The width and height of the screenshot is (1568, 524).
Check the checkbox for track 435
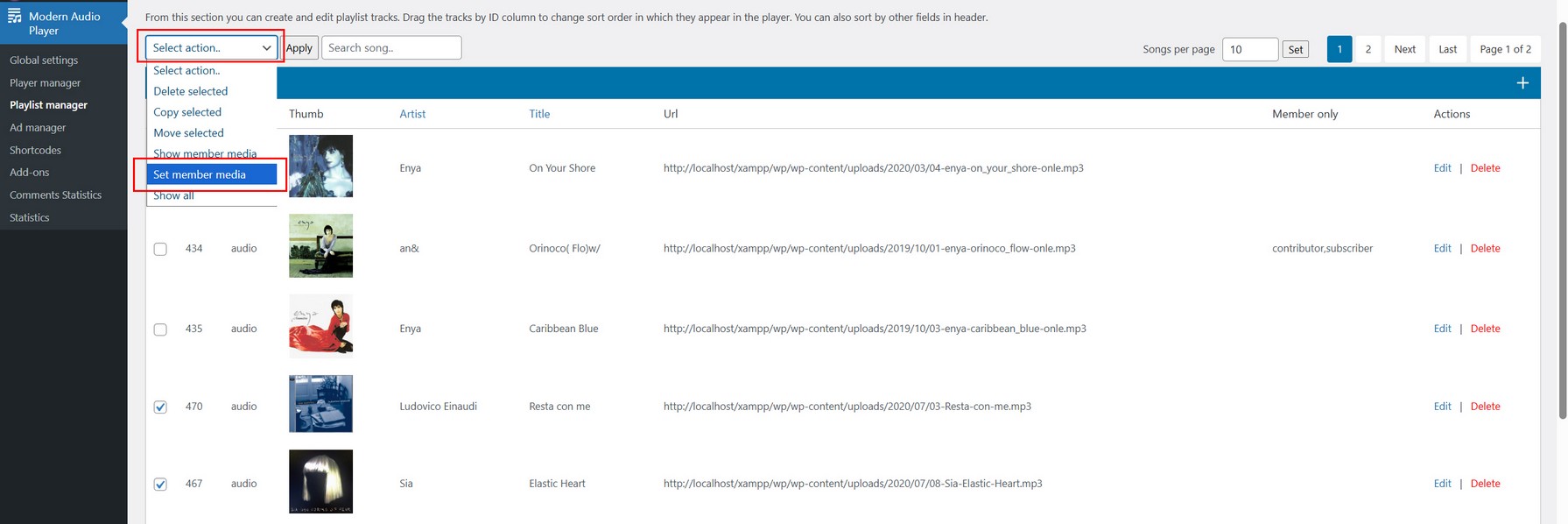tap(160, 329)
